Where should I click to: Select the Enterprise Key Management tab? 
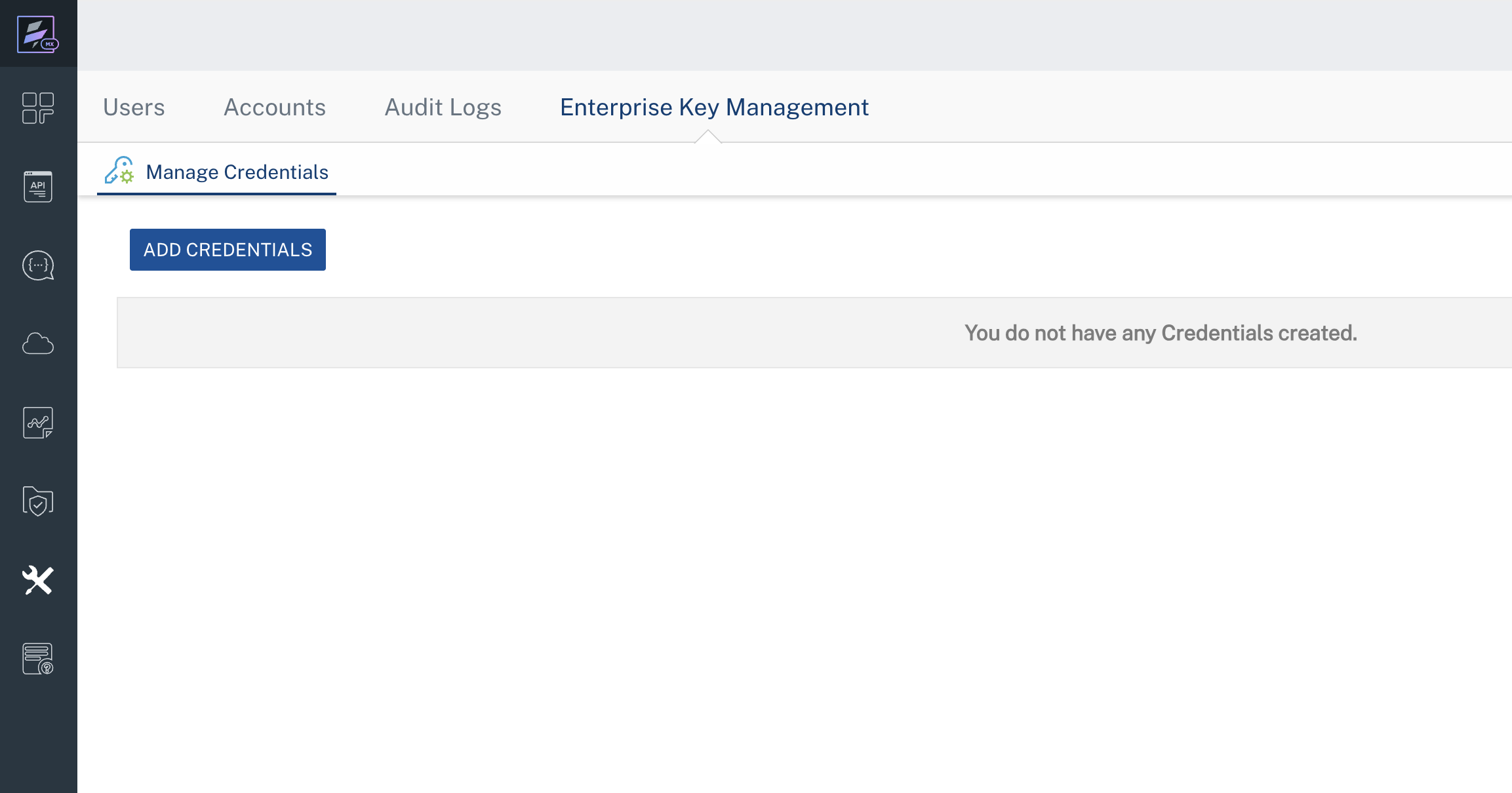[x=714, y=107]
